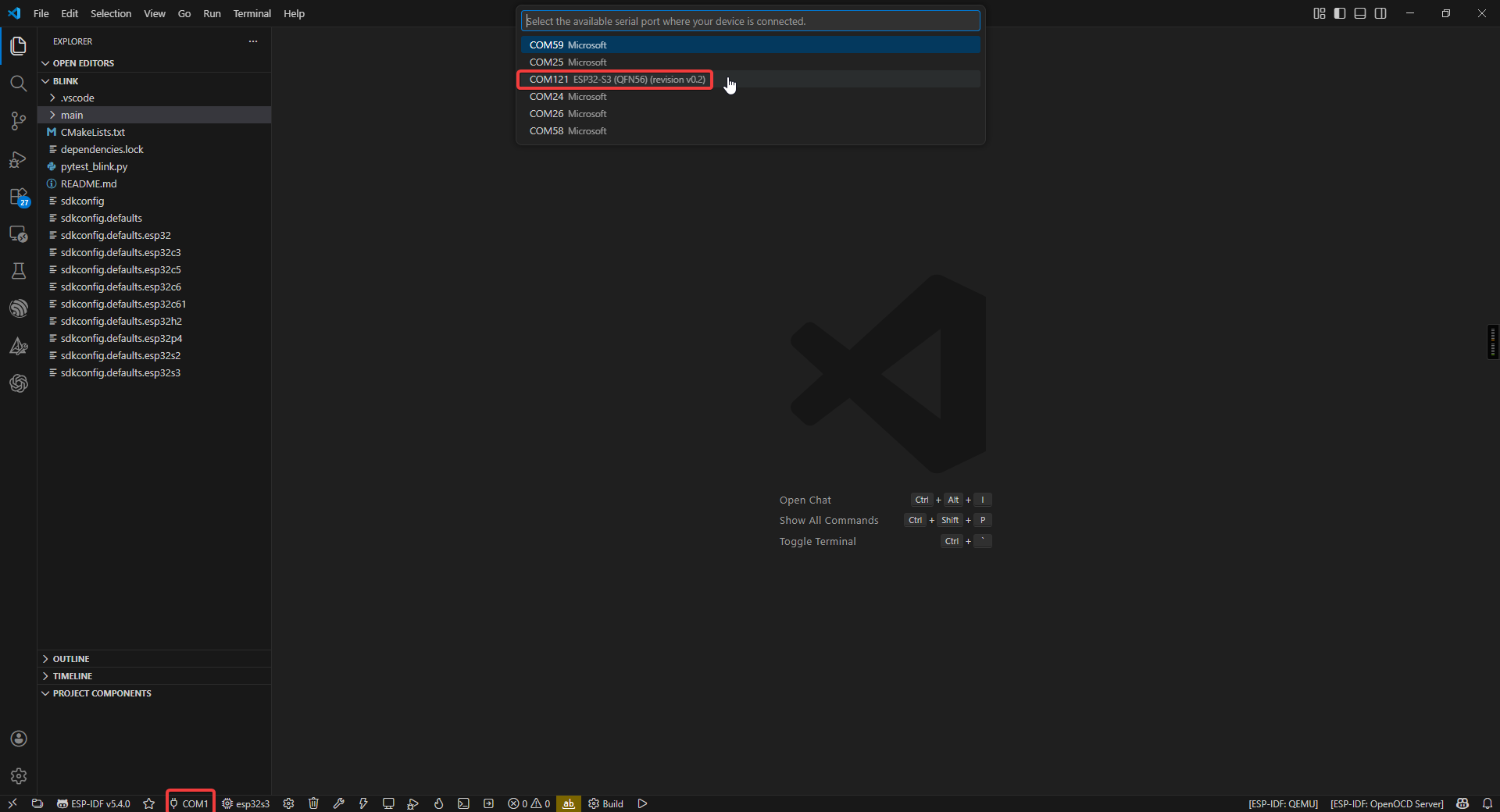Toggle the bottom panel layout icon
The image size is (1500, 812).
pos(1360,13)
